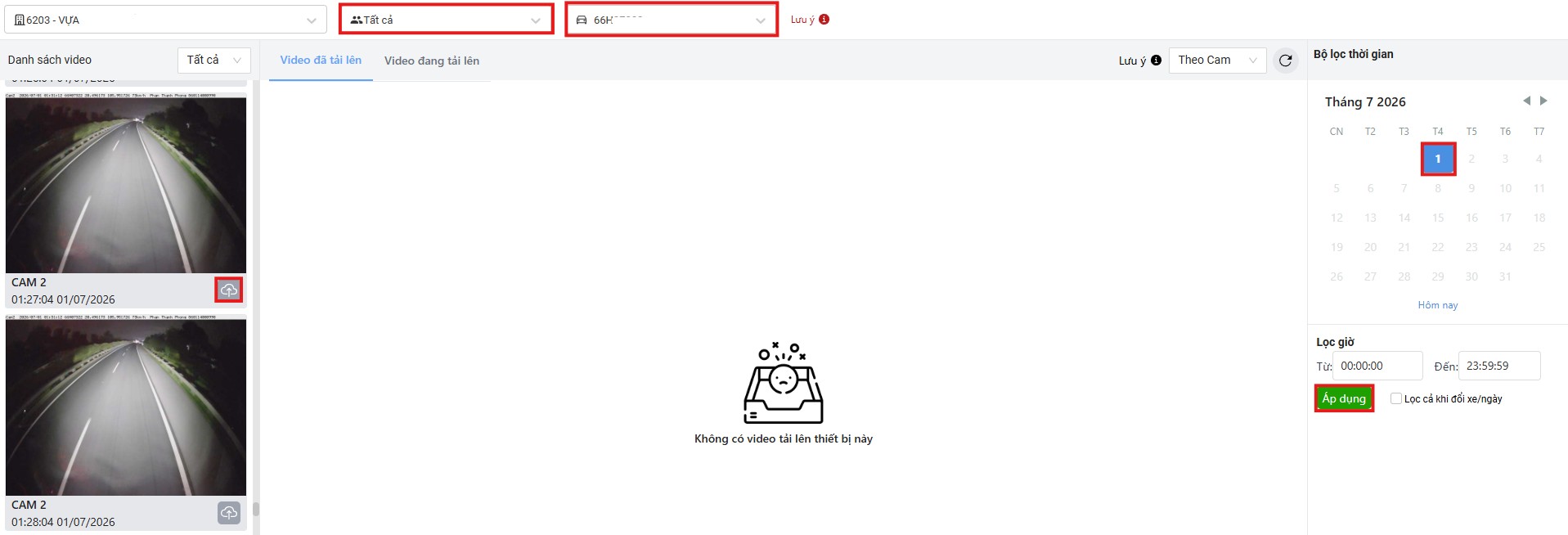Switch to Video đang tải lên tab
Viewport: 1568px width, 535px height.
tap(432, 61)
